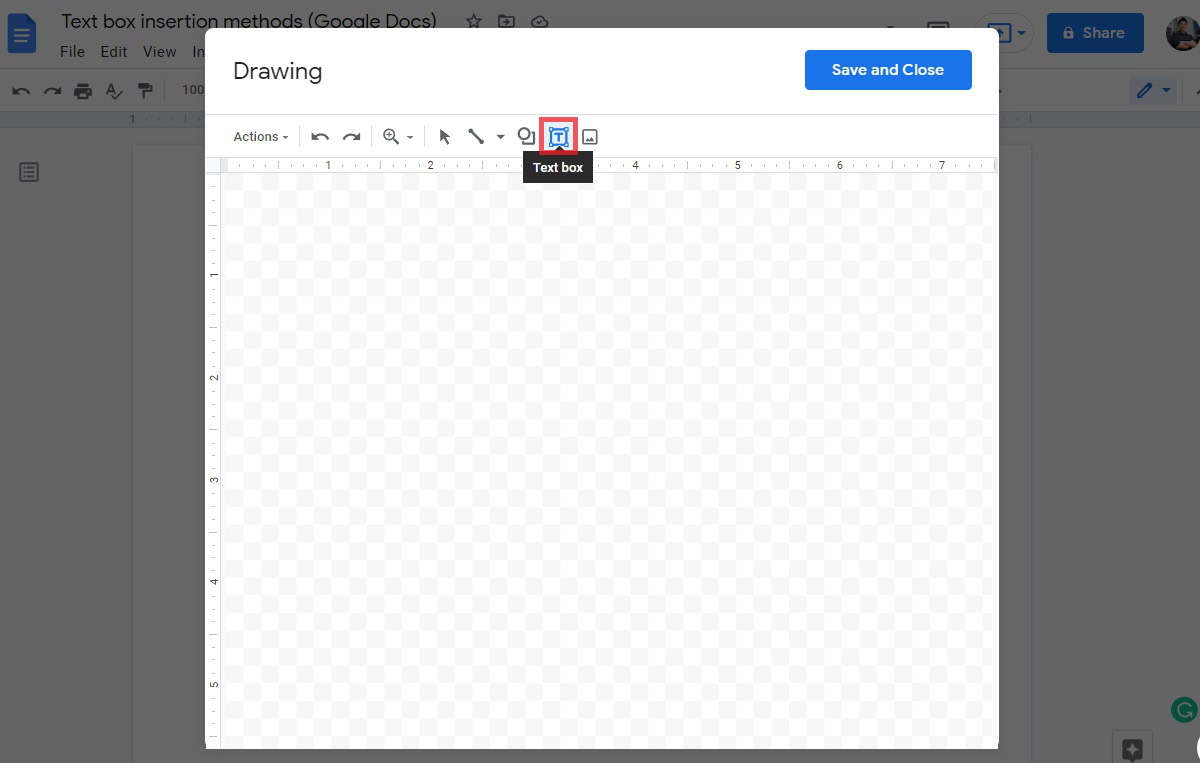
Task: Select the Line tool in Drawing toolbar
Action: tap(476, 137)
